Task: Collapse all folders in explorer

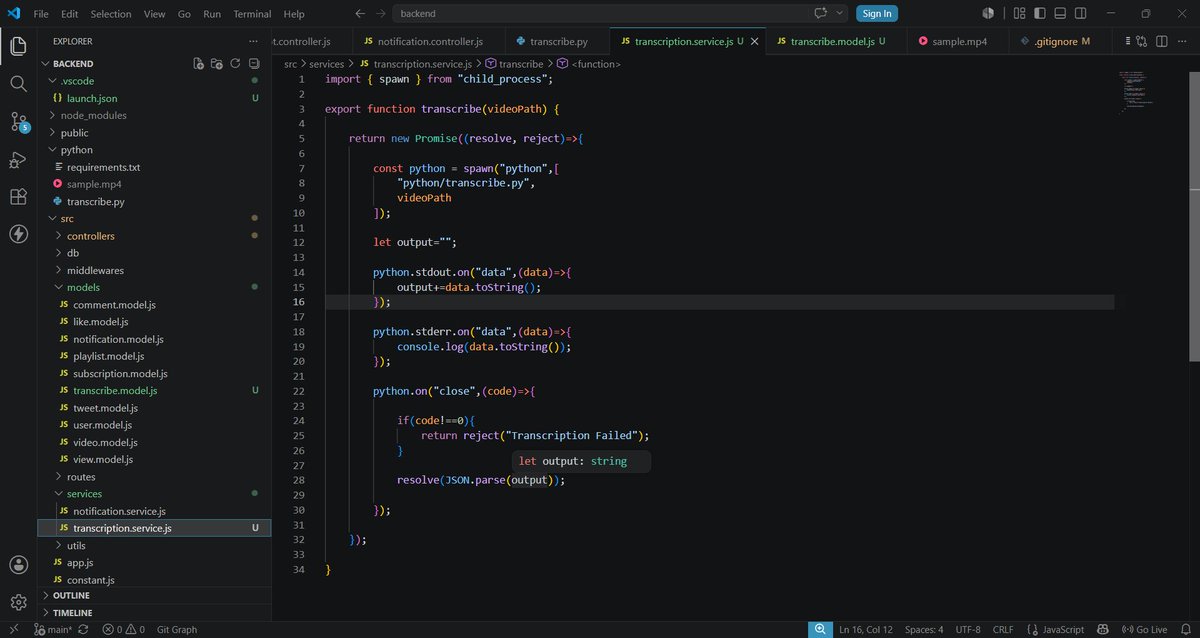Action: coord(253,63)
